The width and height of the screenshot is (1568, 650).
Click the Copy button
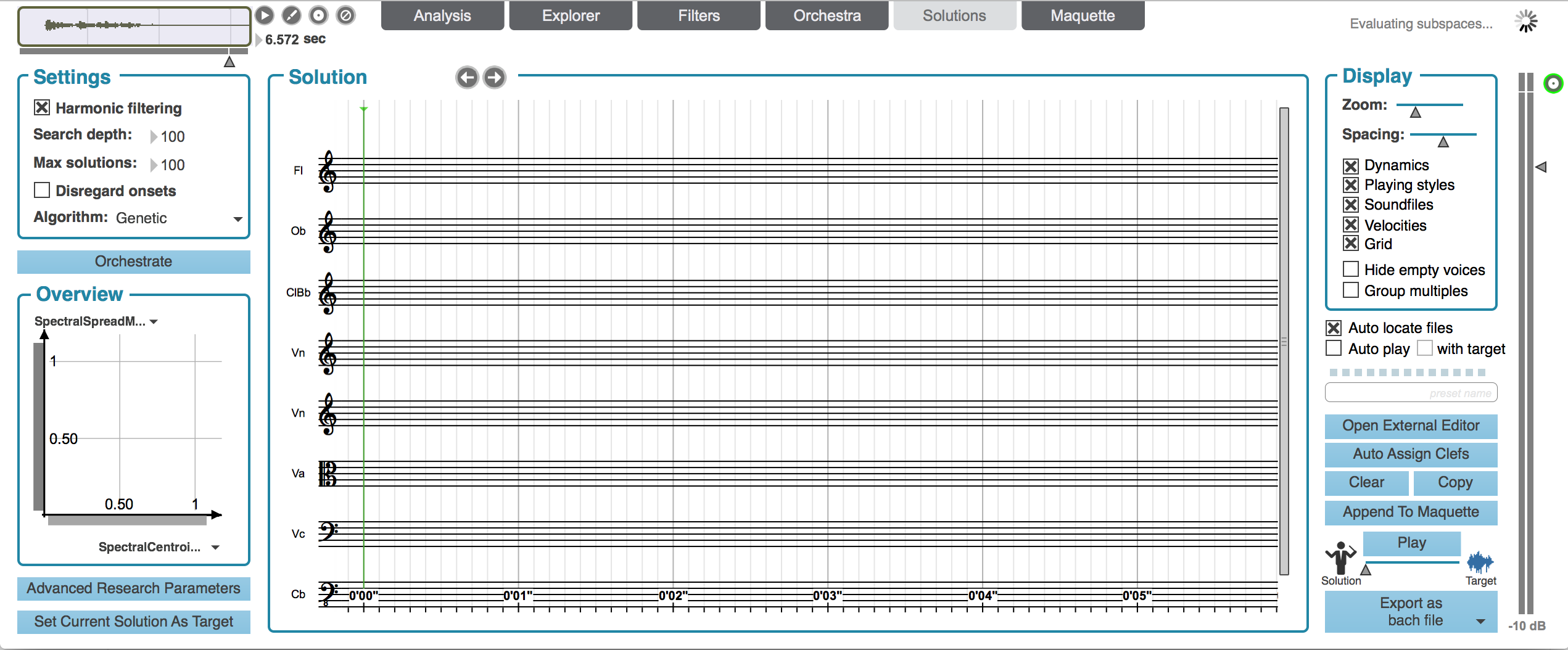[x=1455, y=482]
